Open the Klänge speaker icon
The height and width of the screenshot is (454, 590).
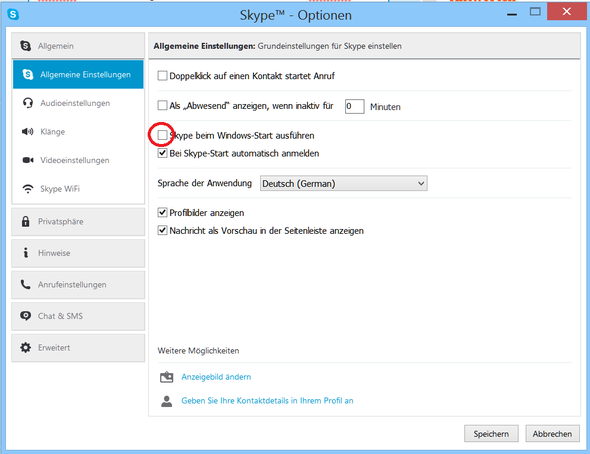[27, 132]
